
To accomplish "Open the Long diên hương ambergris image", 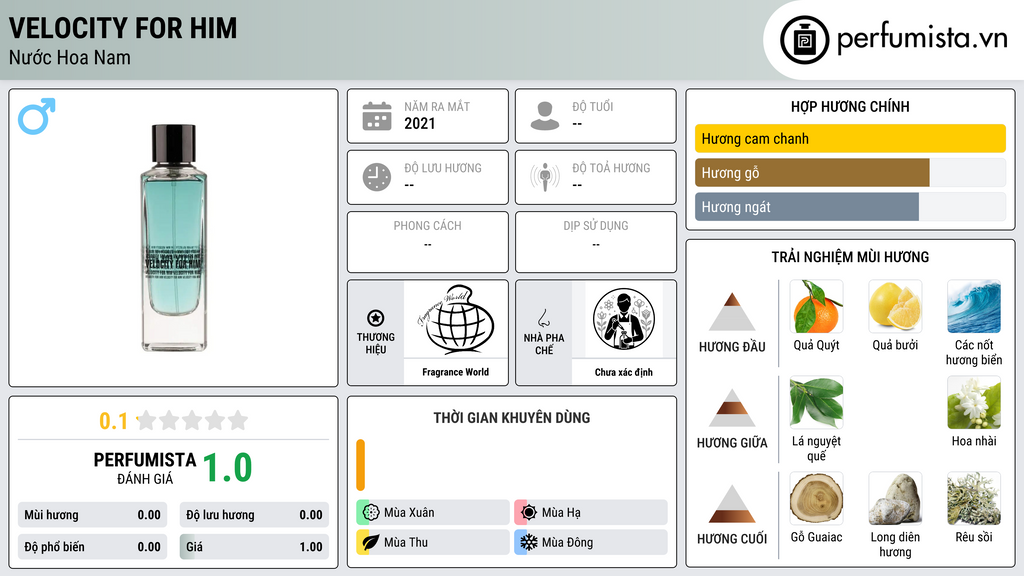I will coord(895,498).
